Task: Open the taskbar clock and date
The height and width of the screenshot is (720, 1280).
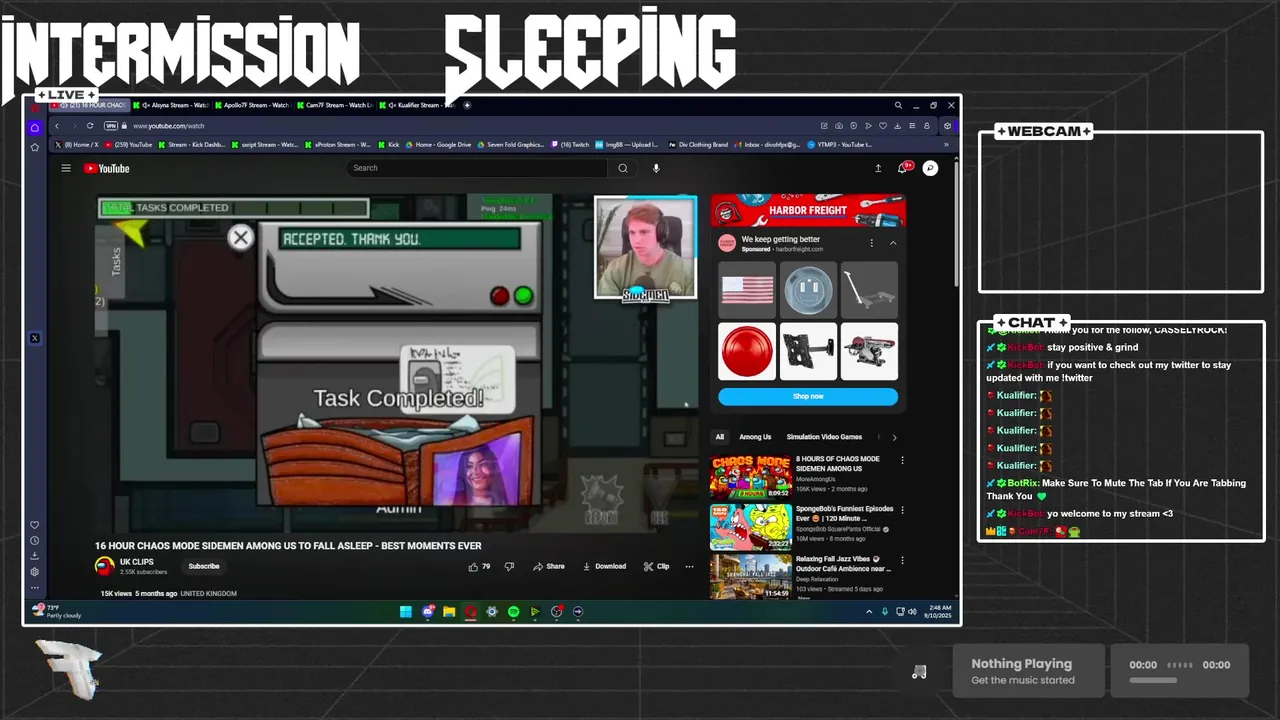Action: coord(939,610)
